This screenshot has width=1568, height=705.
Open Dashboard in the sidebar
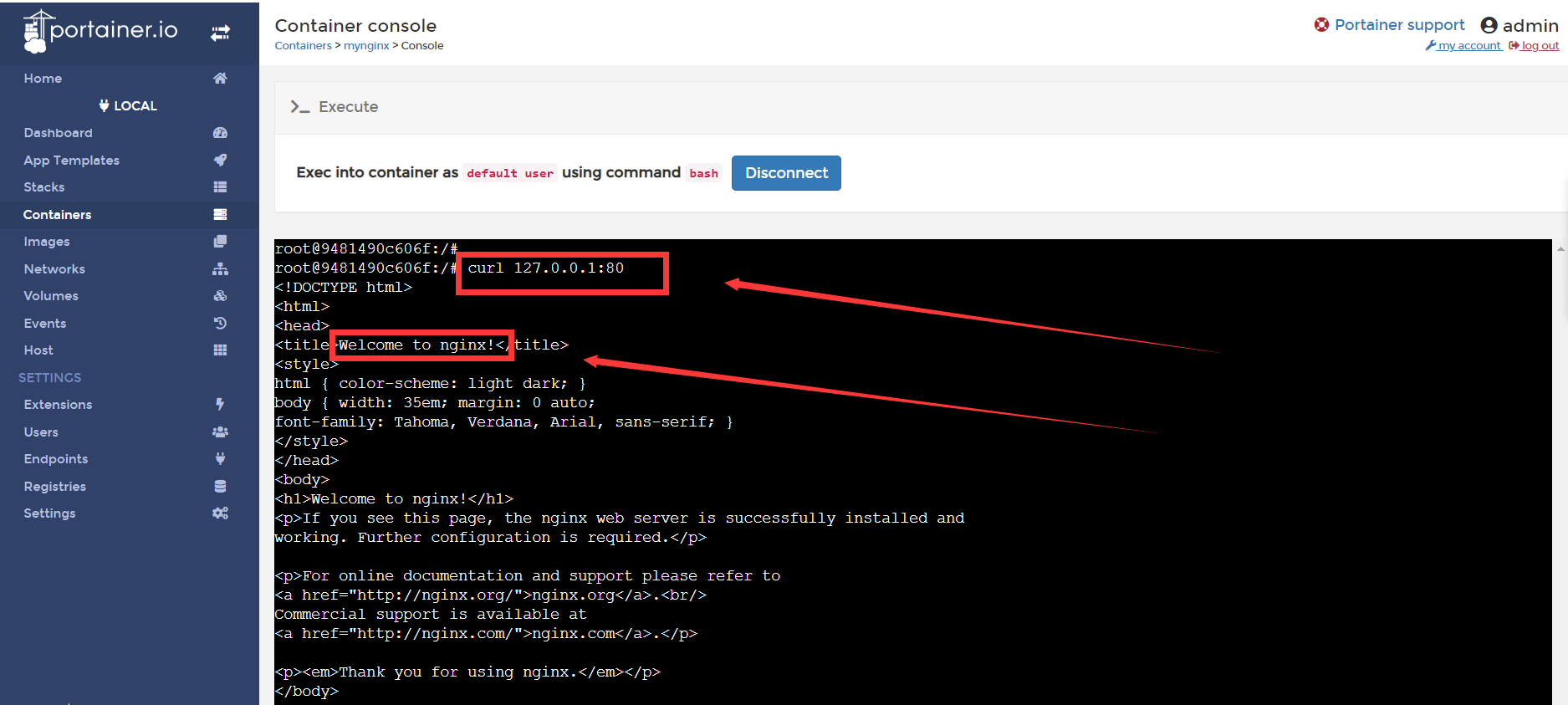click(x=58, y=132)
